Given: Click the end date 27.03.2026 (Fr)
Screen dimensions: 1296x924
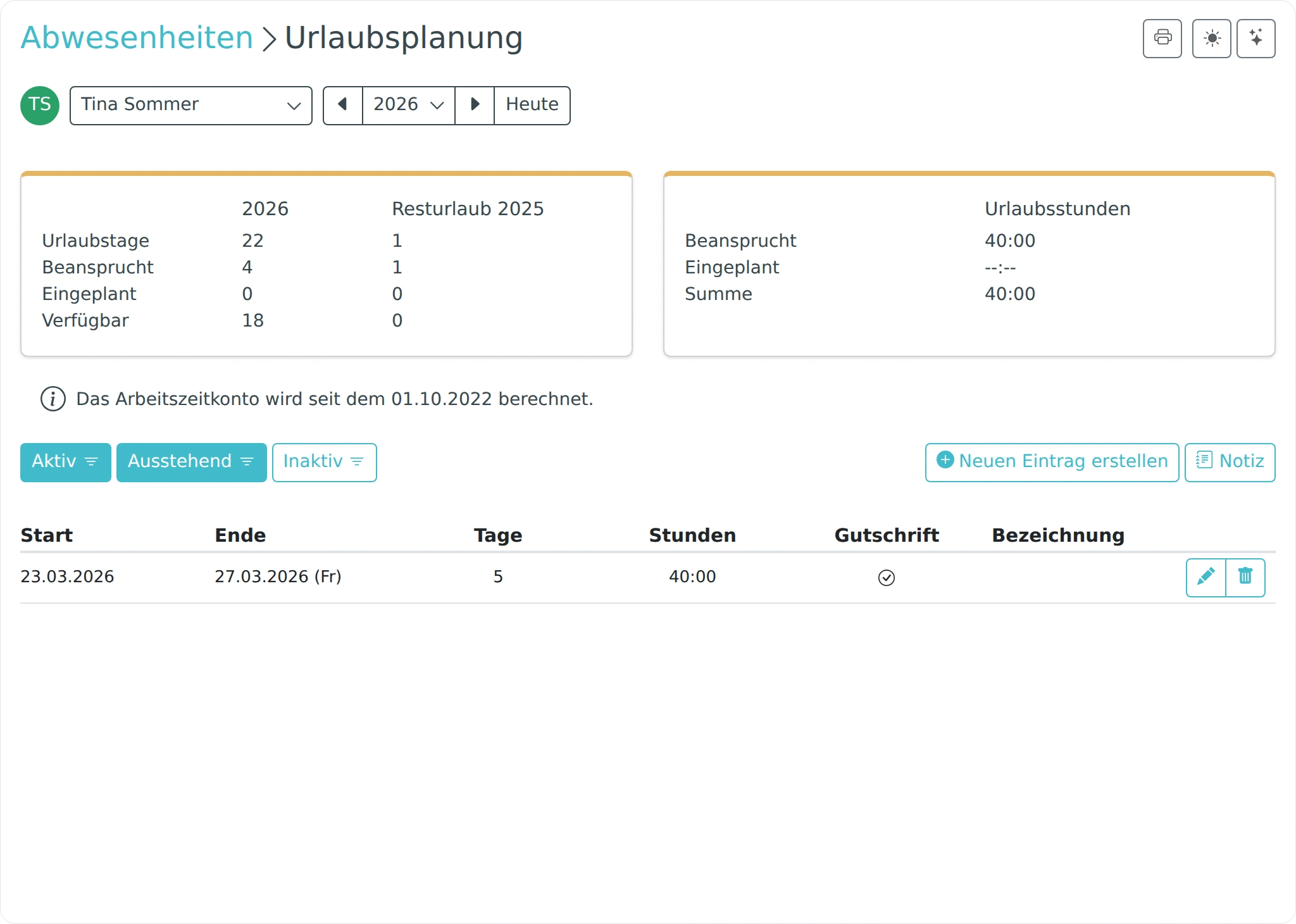Looking at the screenshot, I should point(278,577).
